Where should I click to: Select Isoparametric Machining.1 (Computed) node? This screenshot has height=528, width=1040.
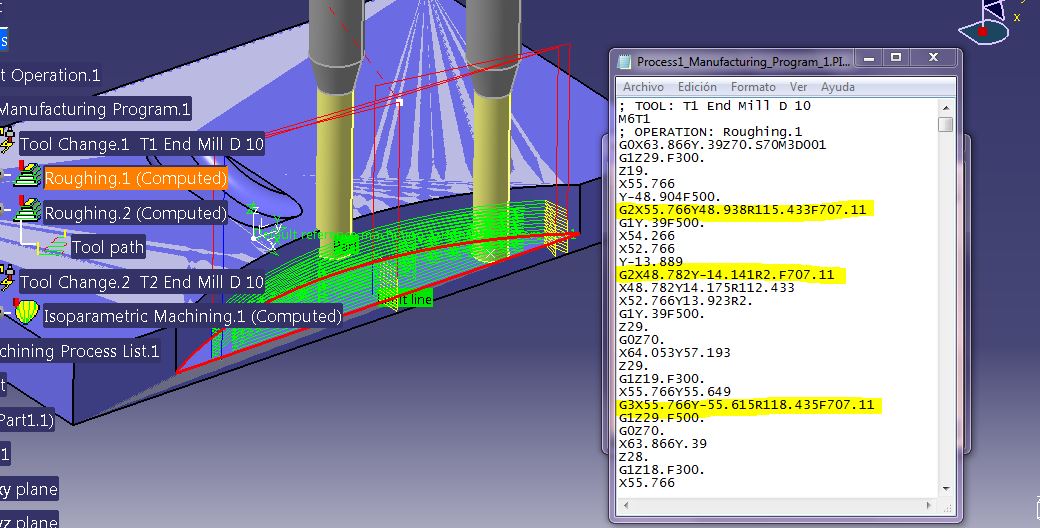[192, 316]
